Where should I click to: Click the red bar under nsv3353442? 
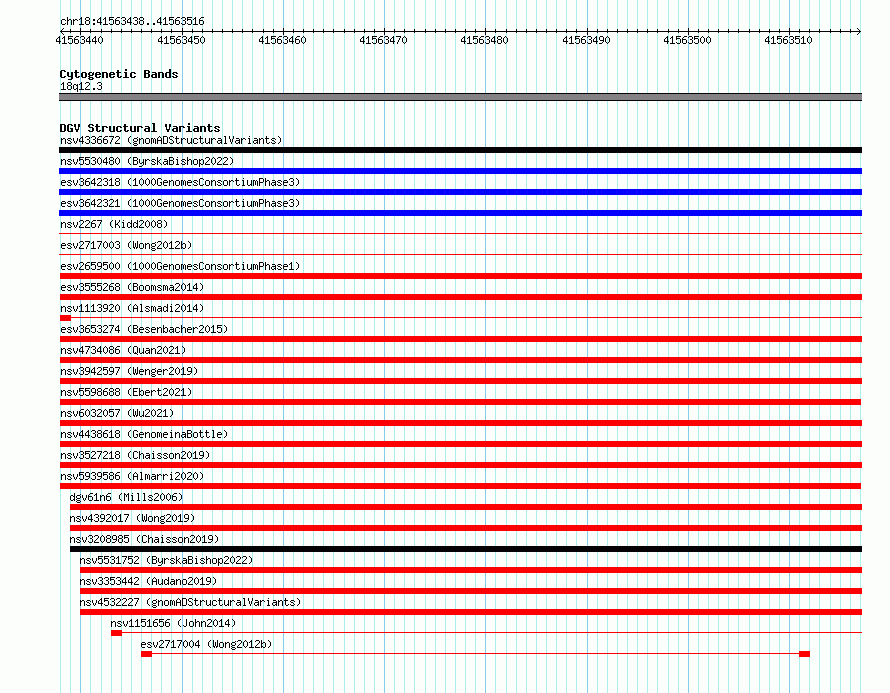pyautogui.click(x=471, y=591)
